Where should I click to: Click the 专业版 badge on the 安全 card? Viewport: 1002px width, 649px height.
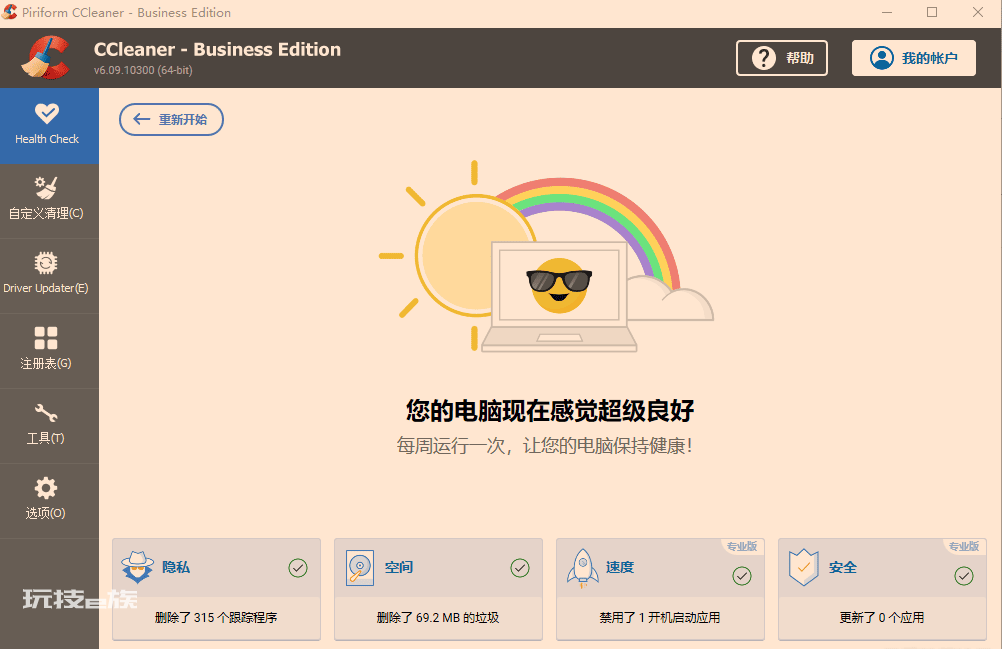tap(964, 546)
